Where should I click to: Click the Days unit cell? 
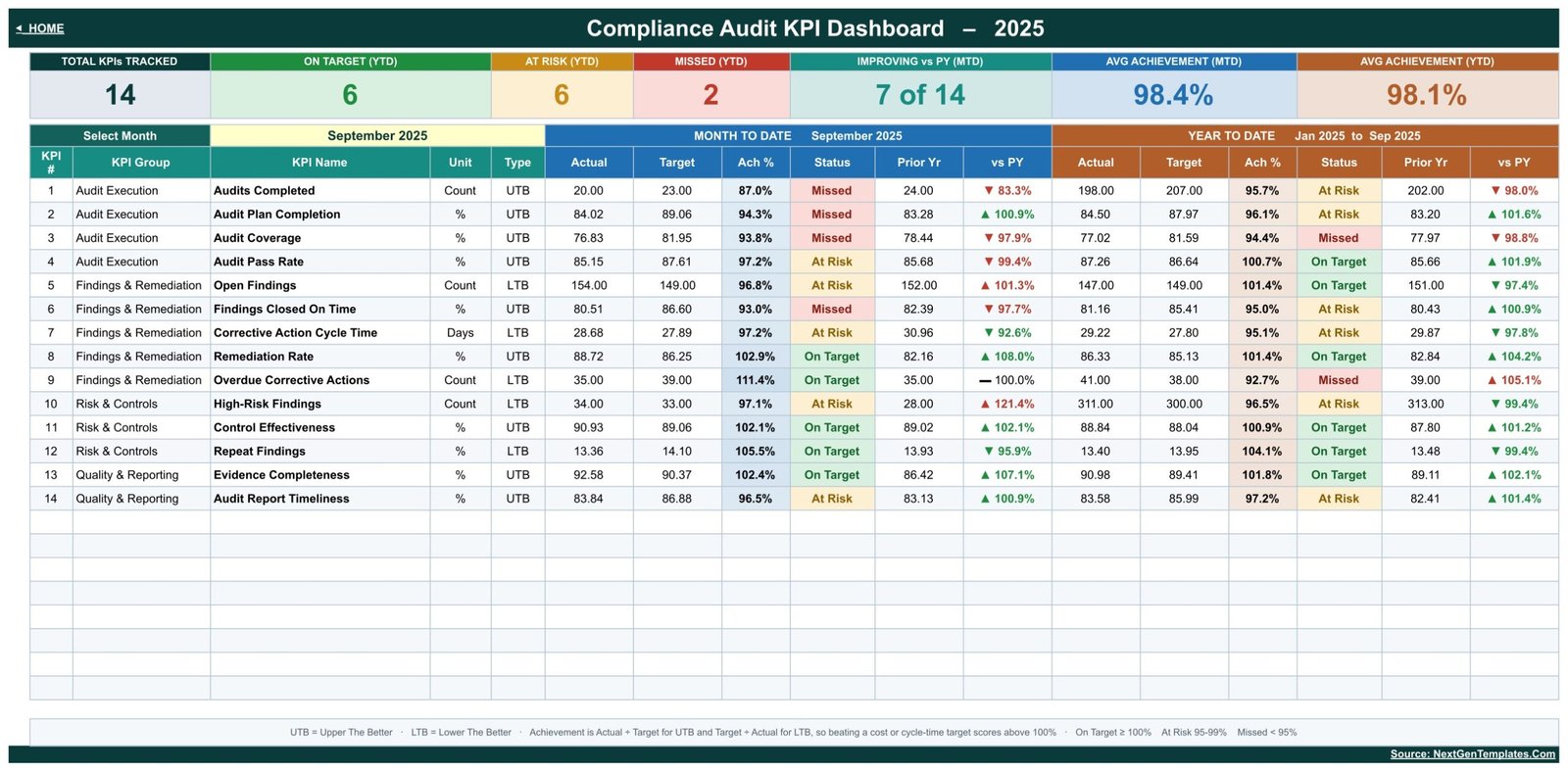(461, 332)
